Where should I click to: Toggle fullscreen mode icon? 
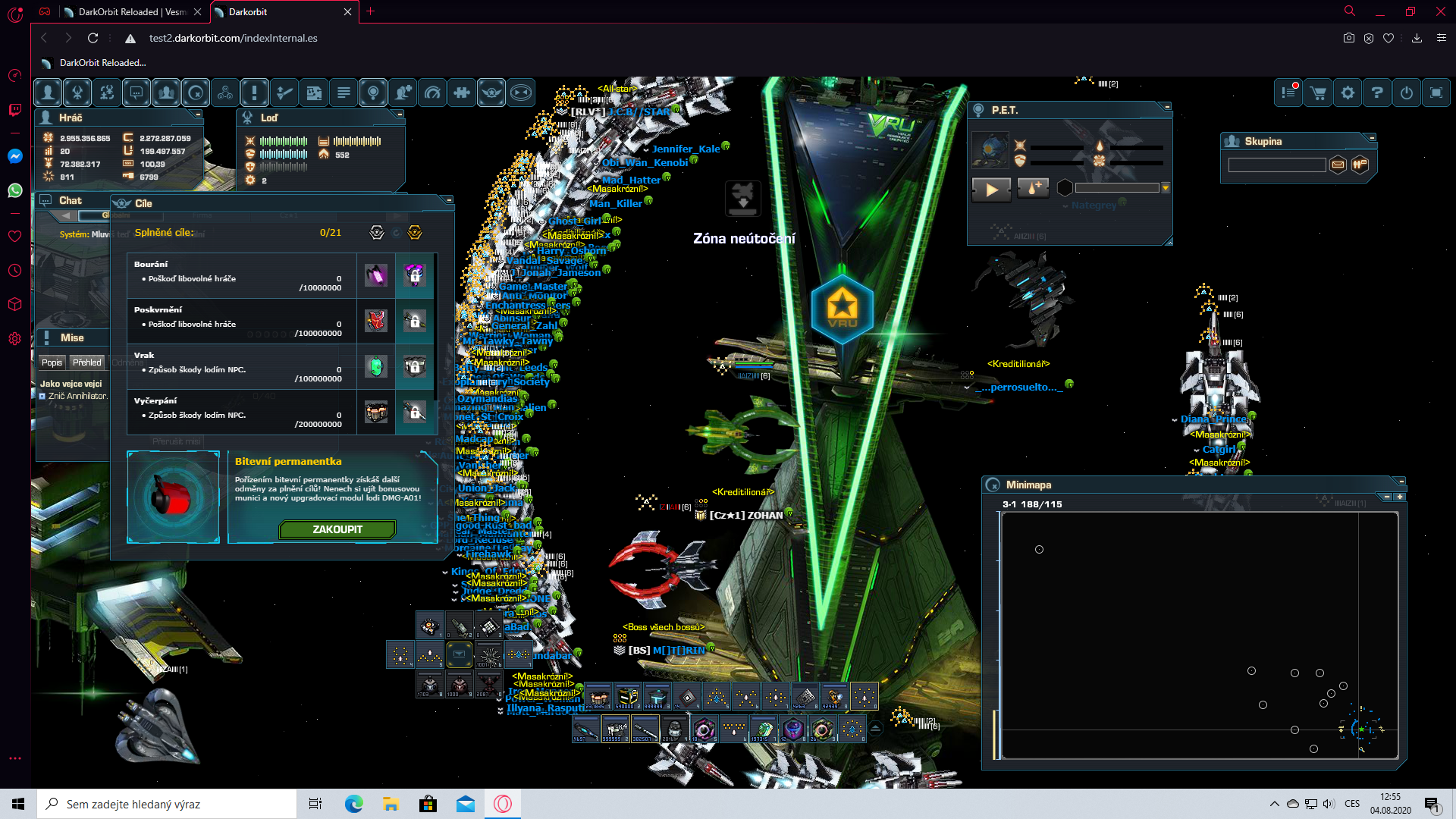click(x=1436, y=93)
